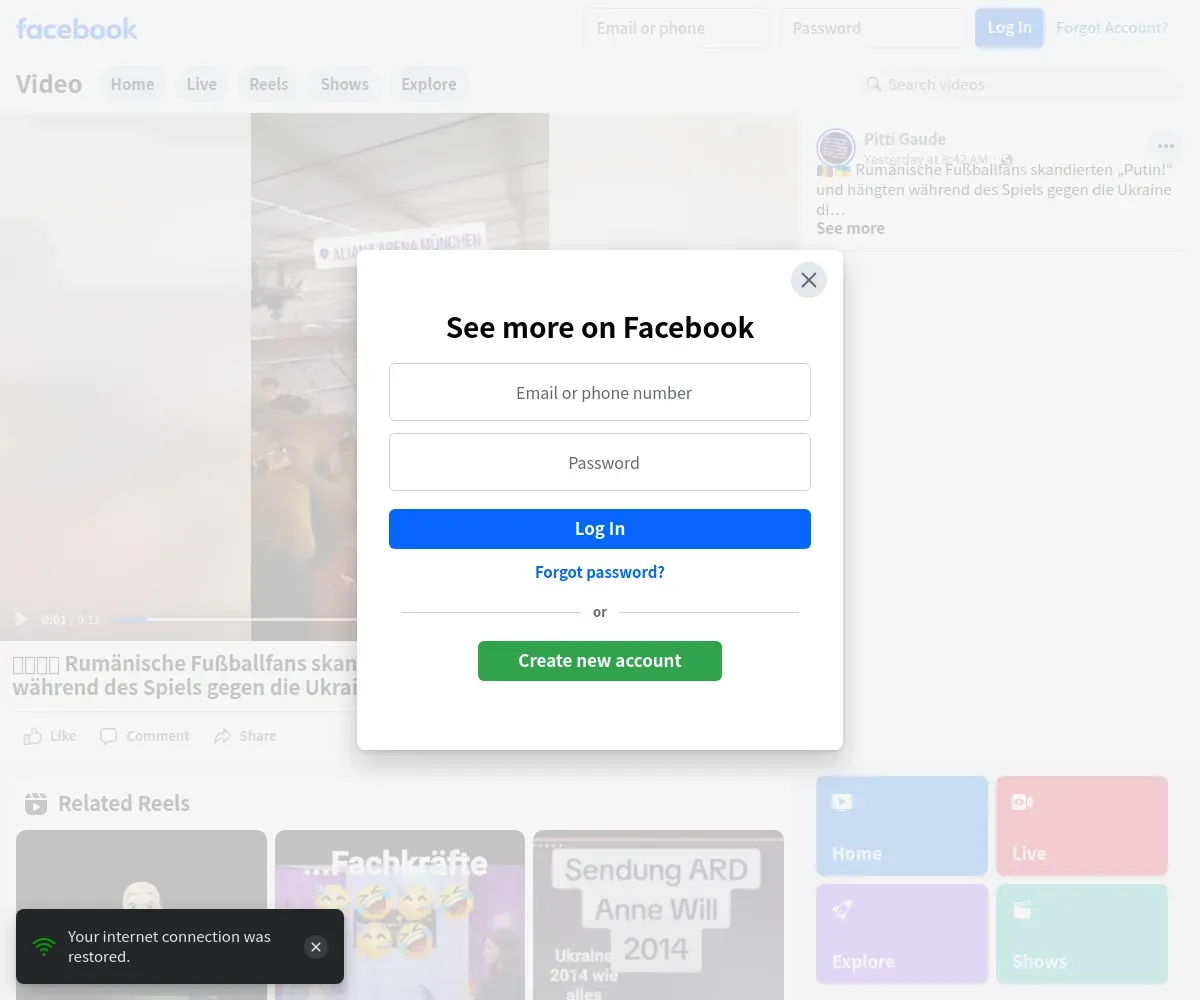Open the green Shows tile
1200x1000 pixels.
tap(1082, 934)
